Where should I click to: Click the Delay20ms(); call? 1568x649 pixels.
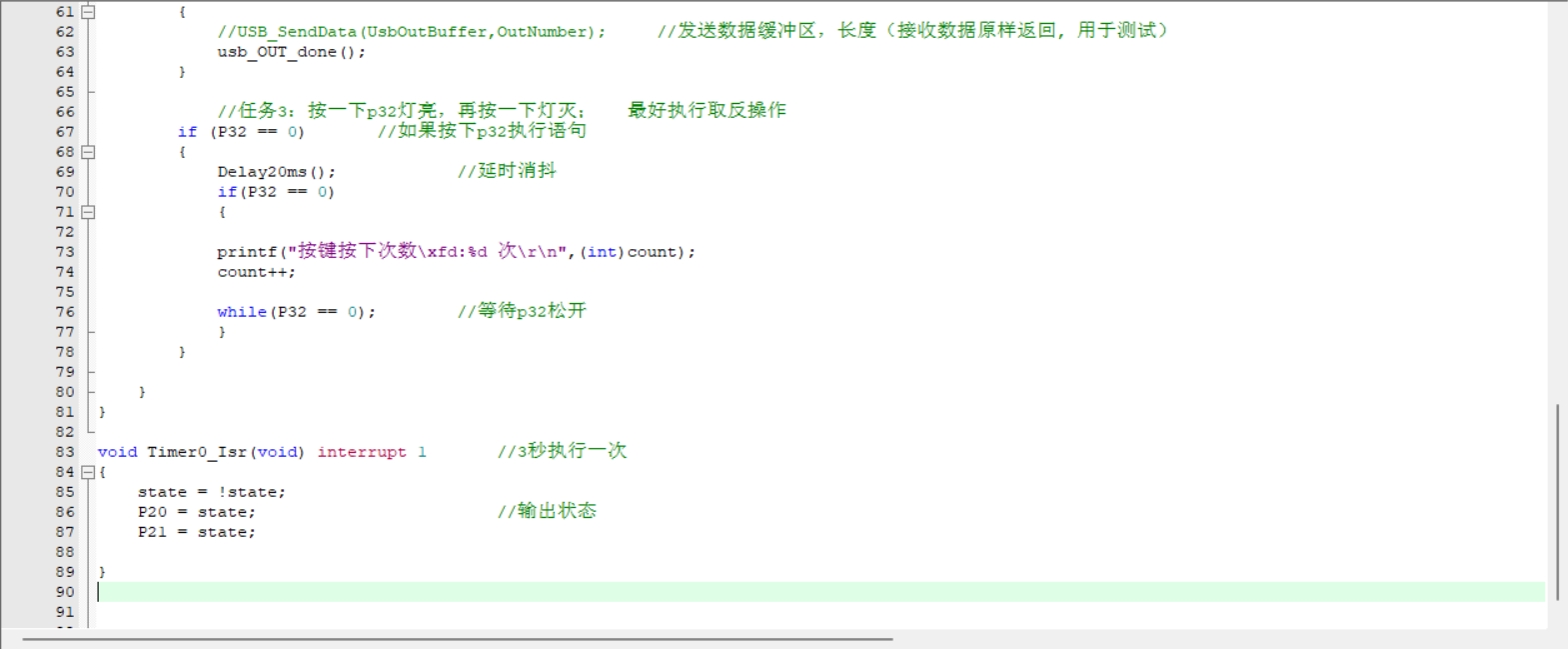[277, 172]
